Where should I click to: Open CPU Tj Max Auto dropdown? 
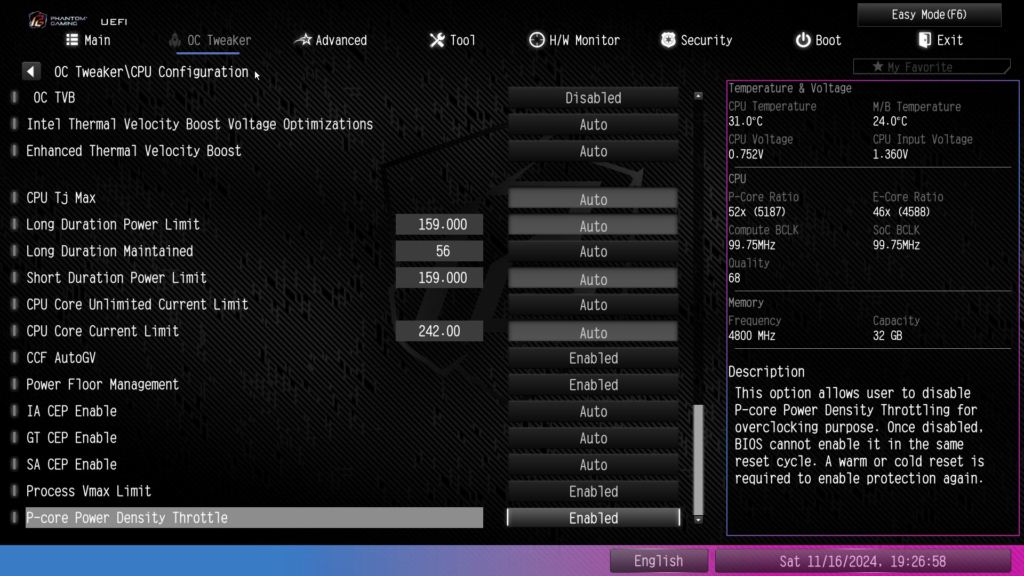tap(593, 199)
